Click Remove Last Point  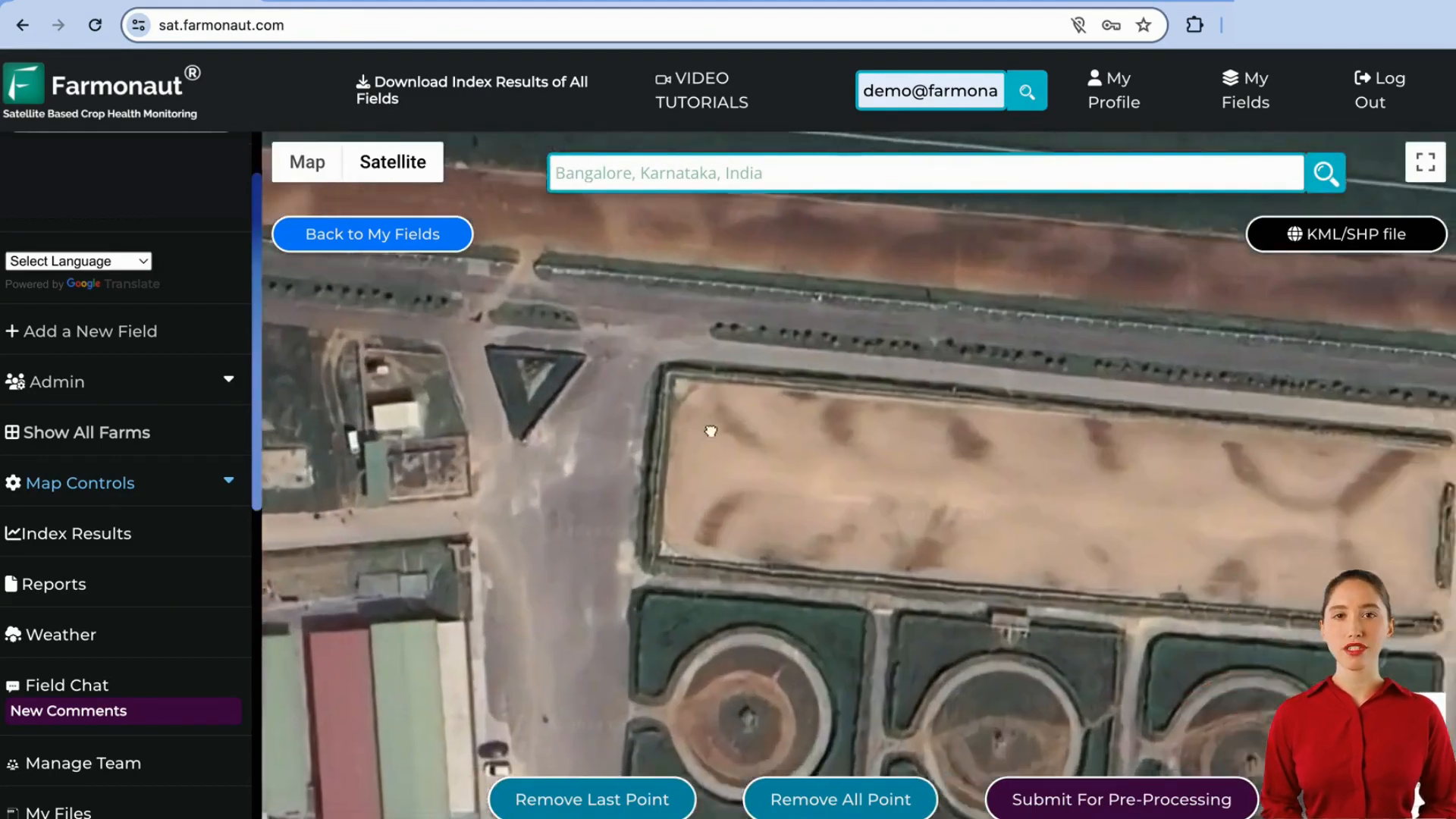[x=591, y=799]
